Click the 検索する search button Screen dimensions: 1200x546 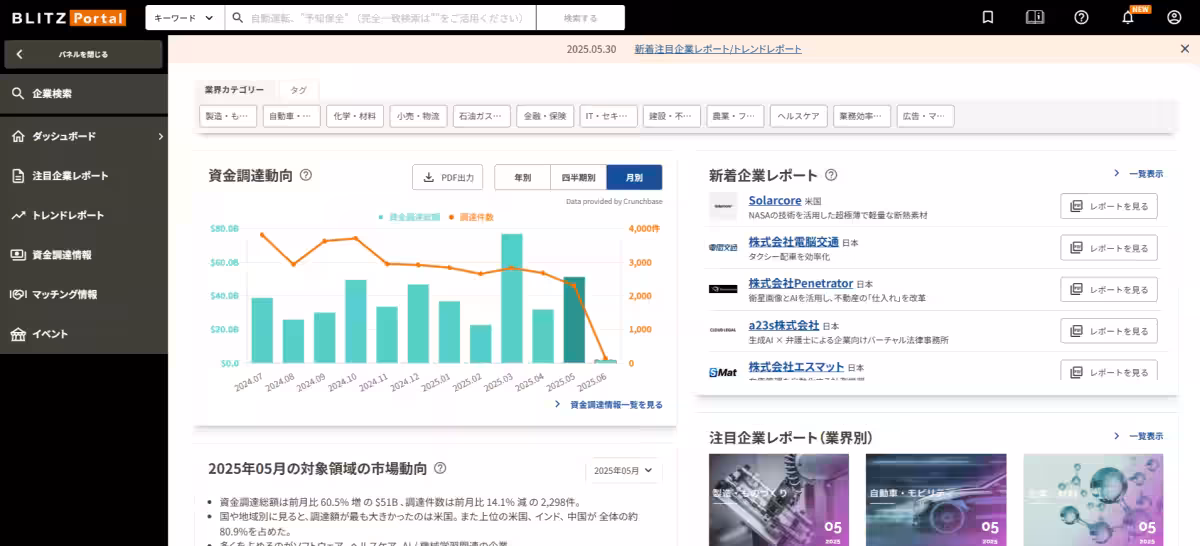click(x=580, y=18)
